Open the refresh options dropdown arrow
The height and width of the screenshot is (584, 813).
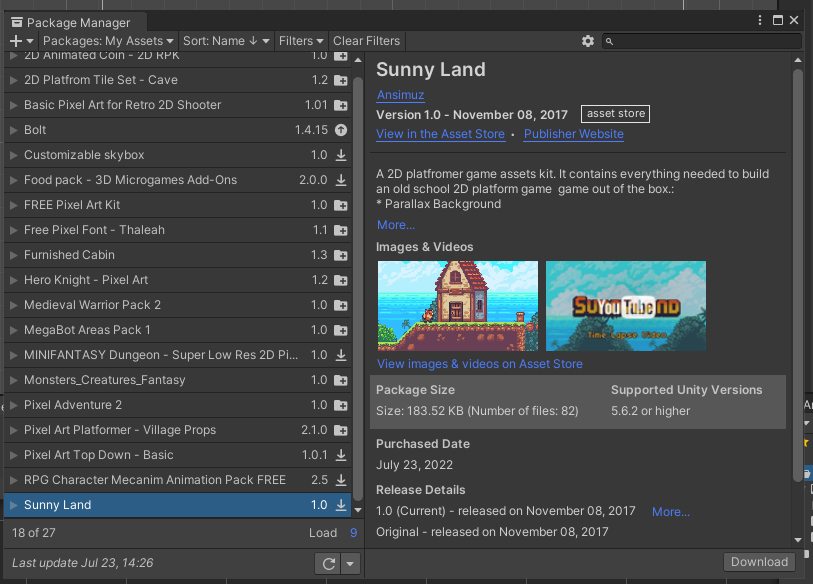[x=350, y=564]
